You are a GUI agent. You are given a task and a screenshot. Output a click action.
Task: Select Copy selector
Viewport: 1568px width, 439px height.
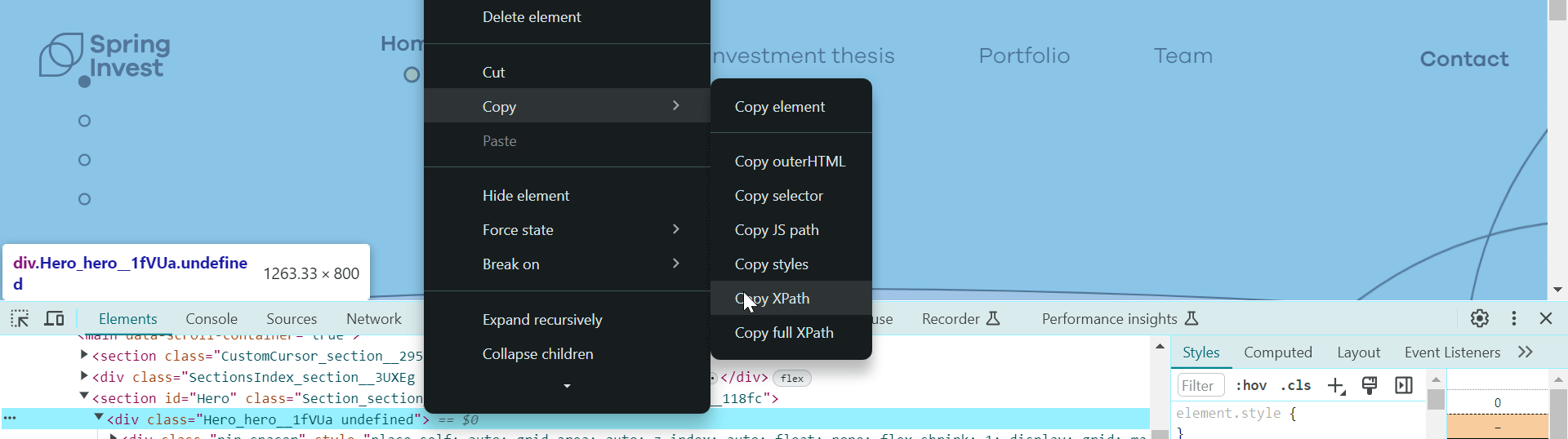791,196
